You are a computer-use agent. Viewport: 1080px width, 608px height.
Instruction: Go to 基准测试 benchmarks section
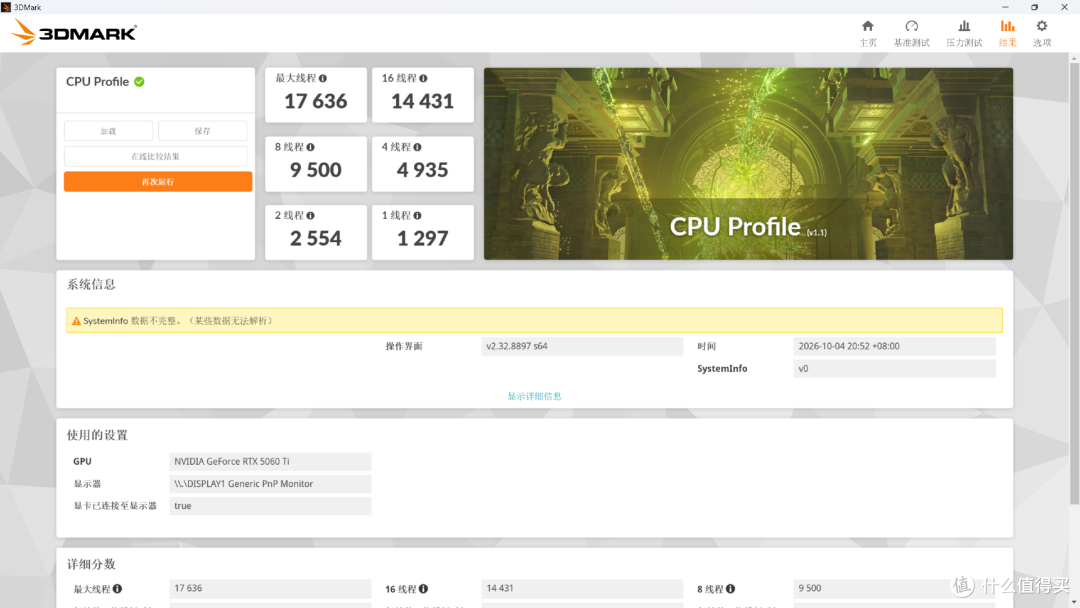pos(911,33)
